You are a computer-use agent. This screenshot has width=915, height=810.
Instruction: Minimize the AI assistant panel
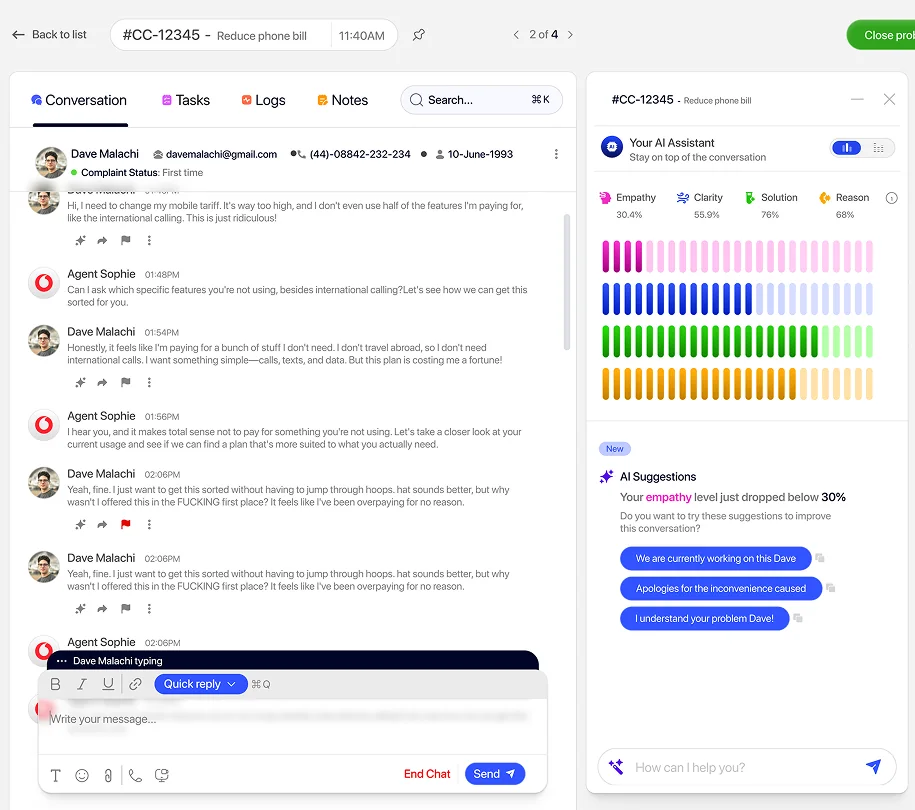pyautogui.click(x=857, y=99)
